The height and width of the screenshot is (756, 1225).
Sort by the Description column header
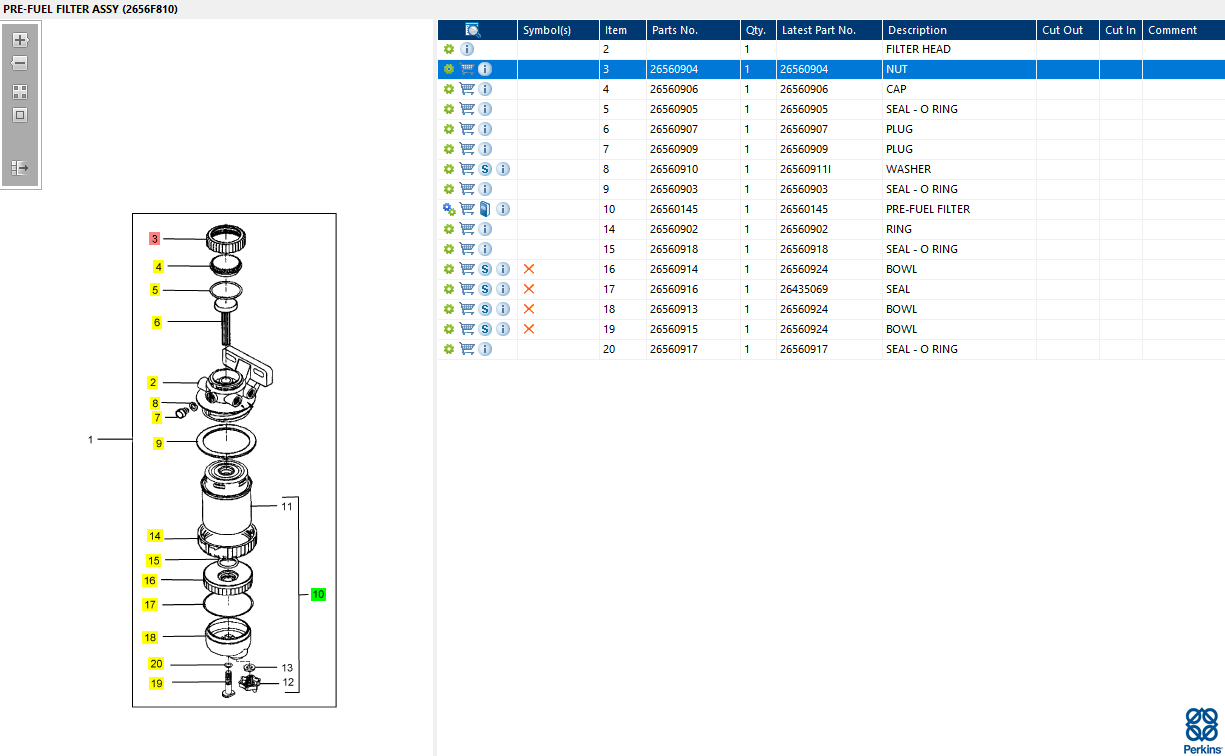959,30
